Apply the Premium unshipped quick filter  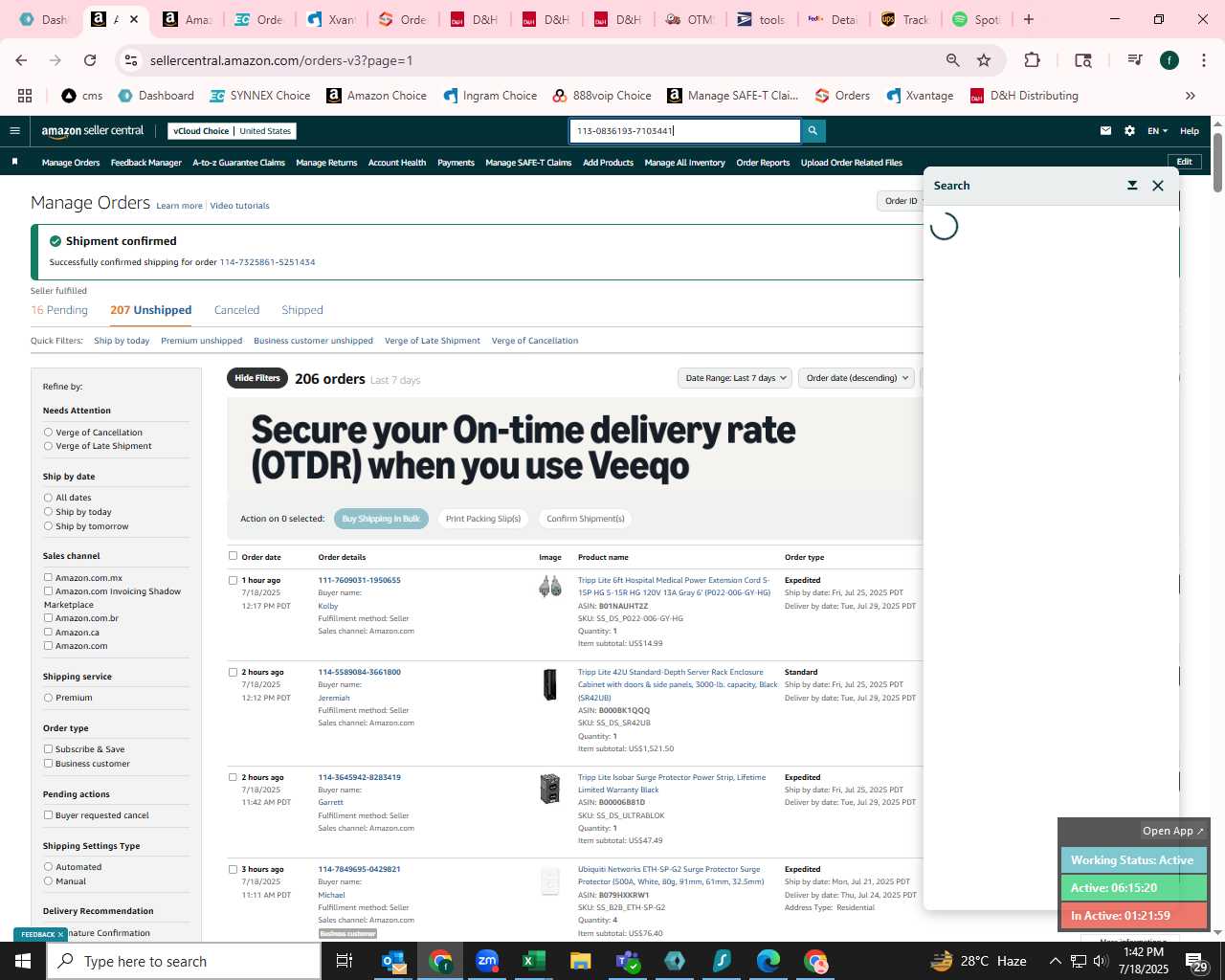pos(201,341)
